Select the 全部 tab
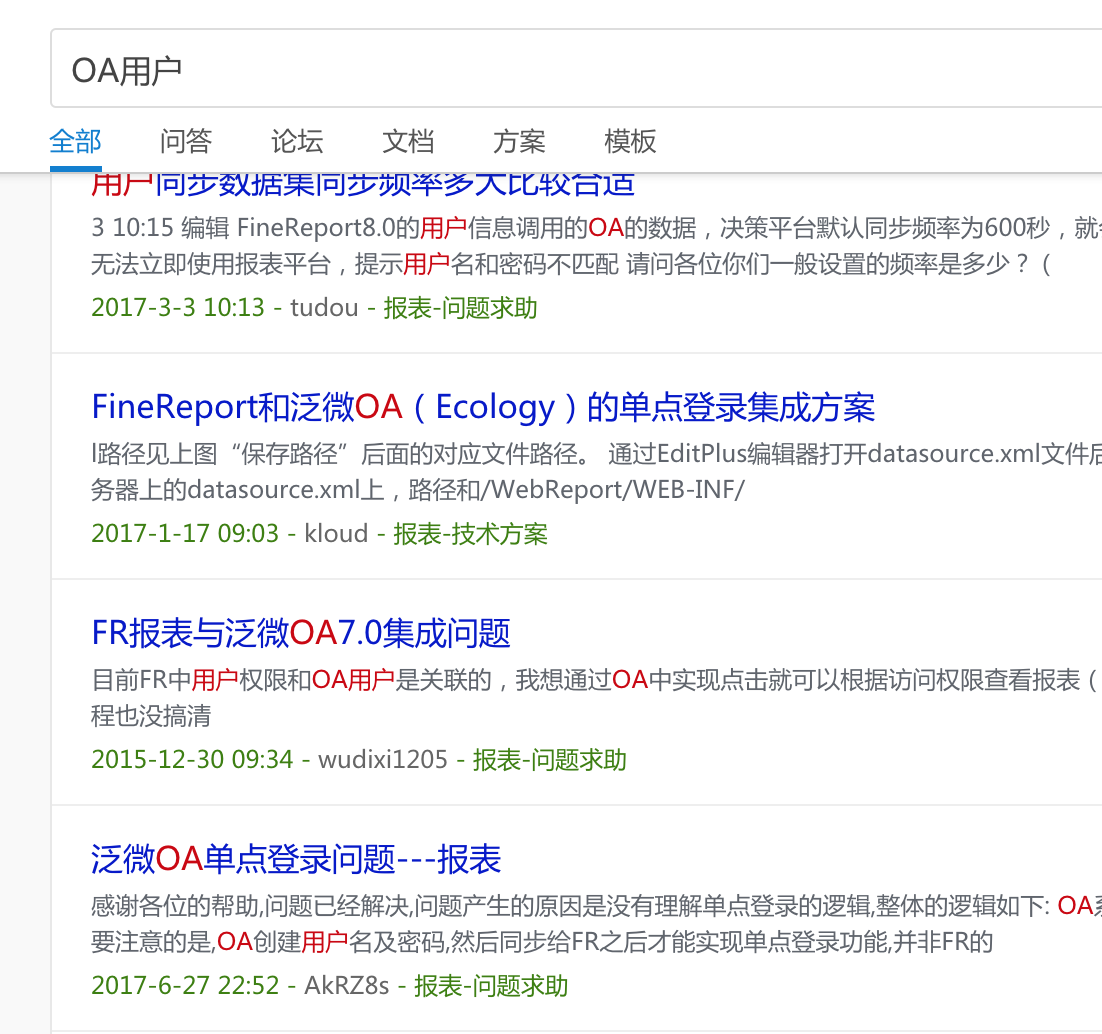Image resolution: width=1102 pixels, height=1034 pixels. pyautogui.click(x=75, y=141)
